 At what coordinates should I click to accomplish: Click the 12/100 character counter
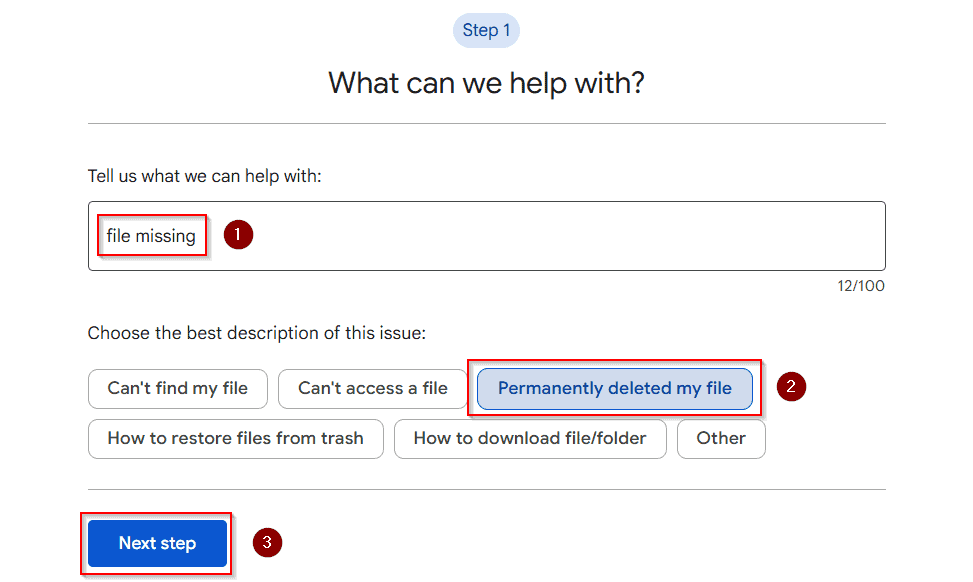pyautogui.click(x=861, y=286)
